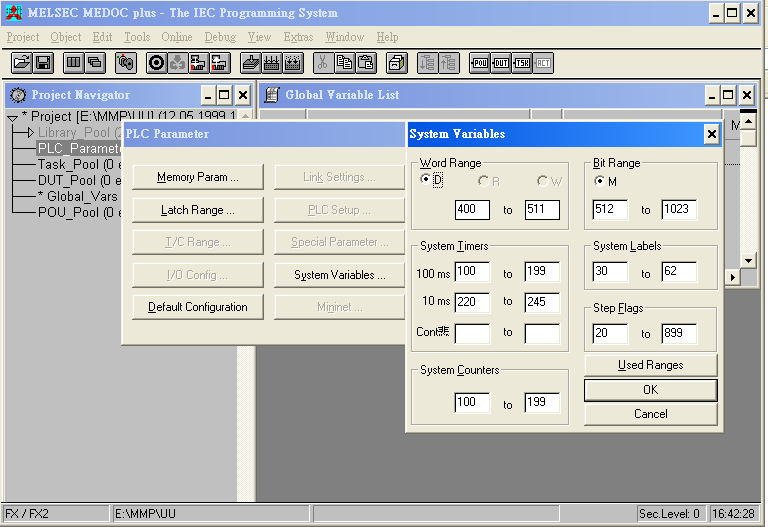This screenshot has height=527, width=768.
Task: Click the fingerprint-like toolbar icon
Action: [126, 63]
